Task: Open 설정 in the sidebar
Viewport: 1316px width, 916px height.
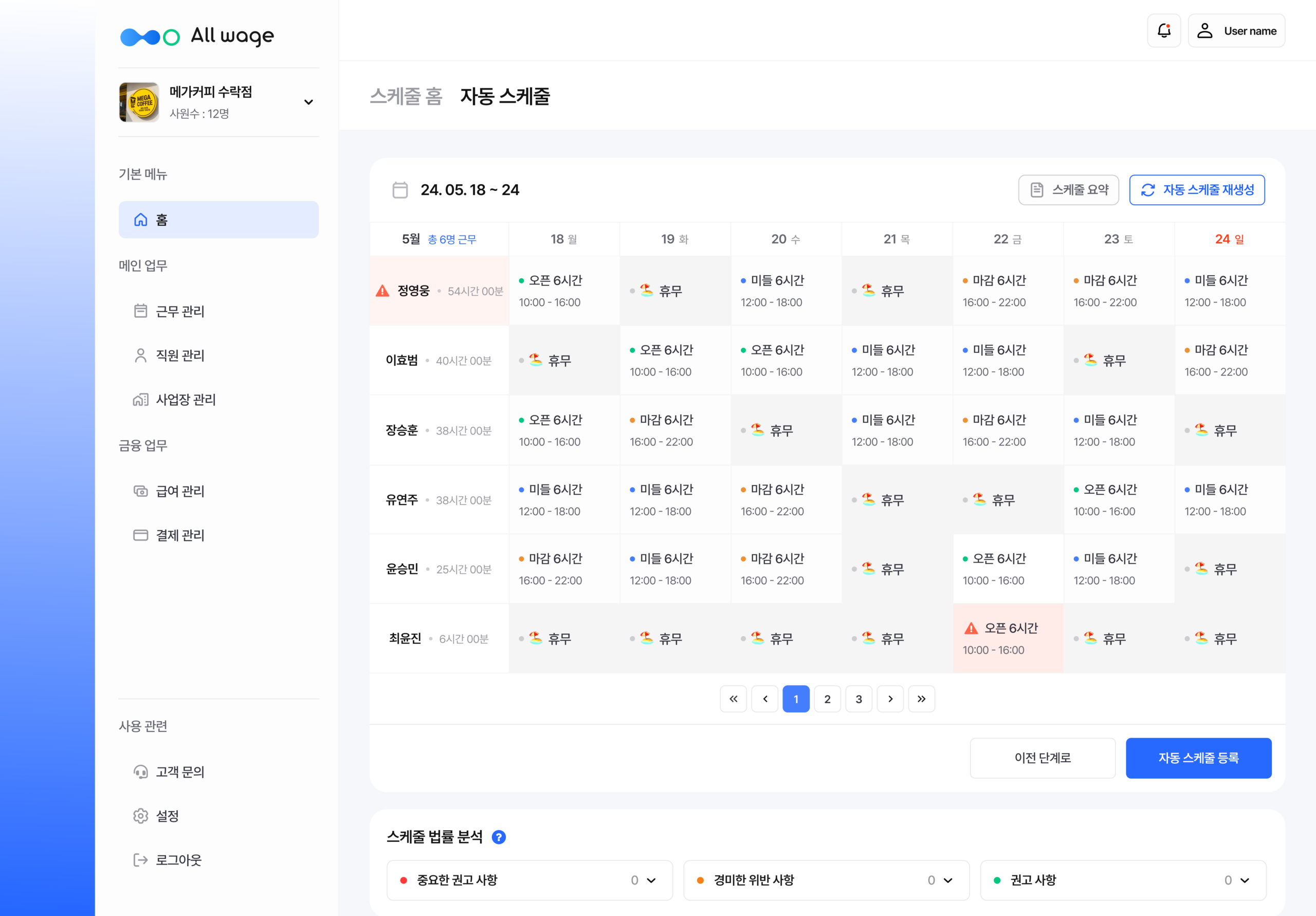Action: (168, 816)
